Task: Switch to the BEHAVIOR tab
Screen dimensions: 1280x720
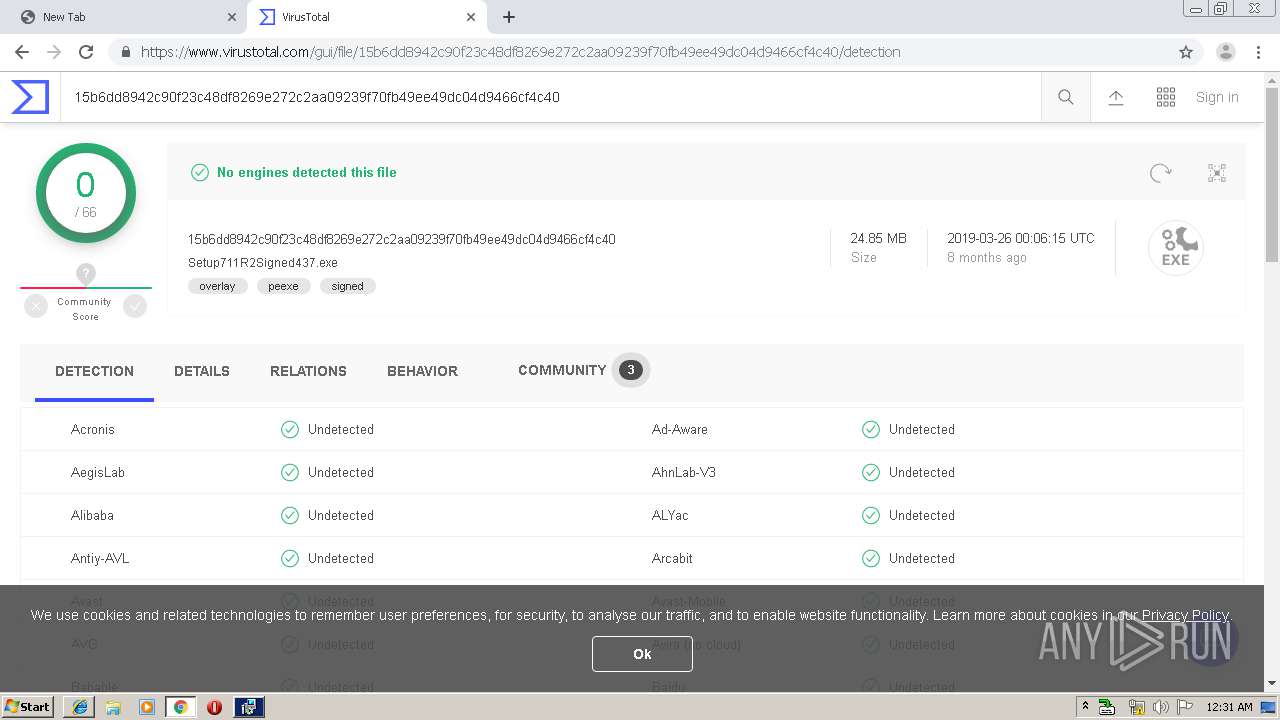Action: click(x=422, y=371)
